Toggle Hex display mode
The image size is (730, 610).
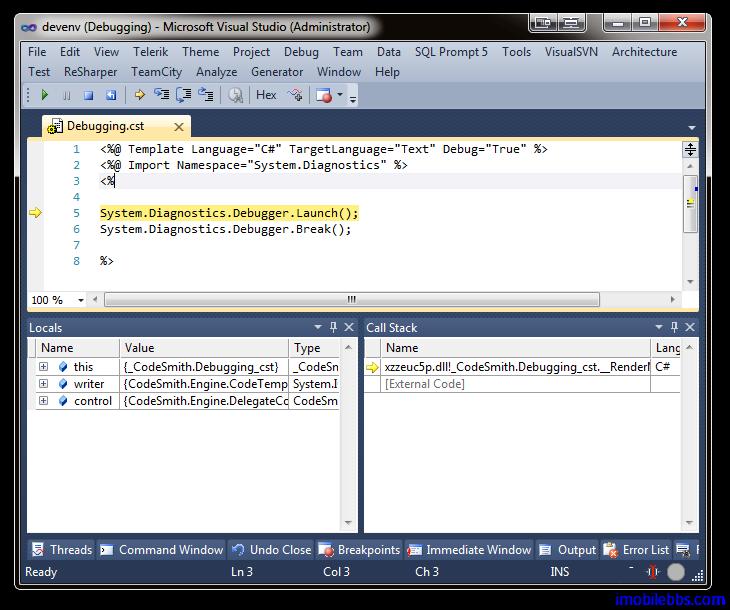266,95
